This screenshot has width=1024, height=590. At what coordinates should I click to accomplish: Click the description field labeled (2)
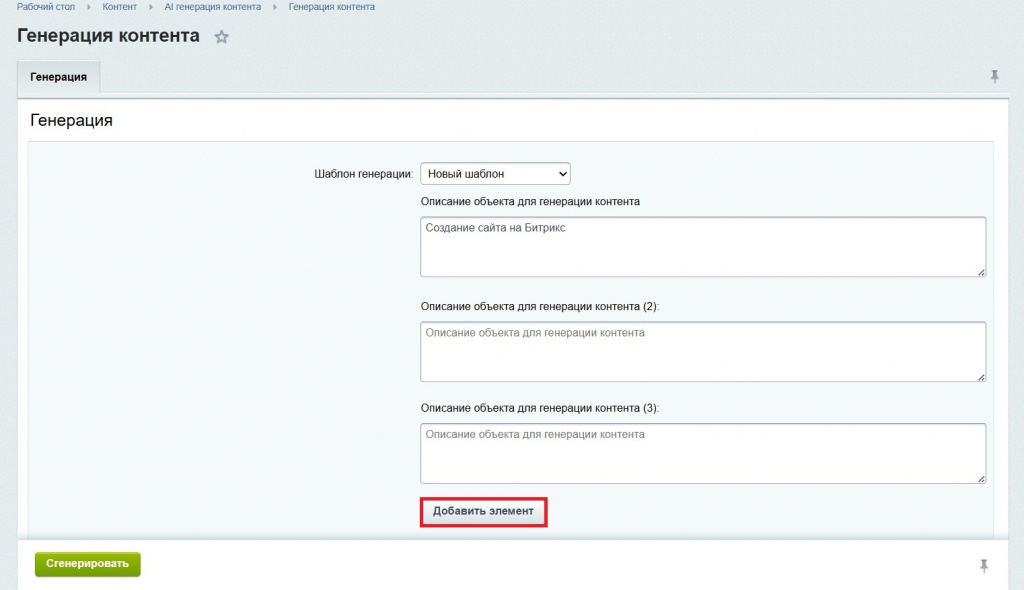702,351
